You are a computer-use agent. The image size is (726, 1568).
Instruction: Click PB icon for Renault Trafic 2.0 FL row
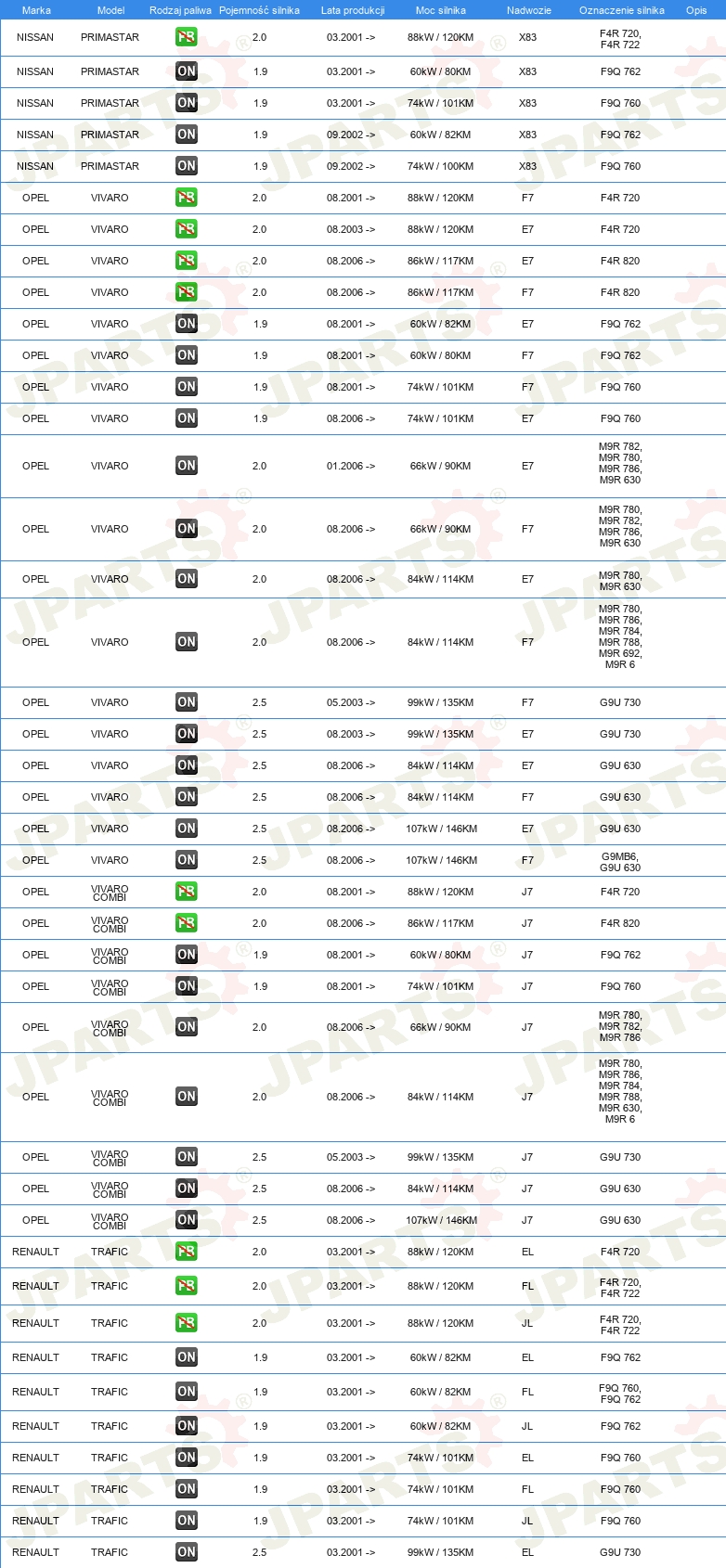click(187, 1286)
